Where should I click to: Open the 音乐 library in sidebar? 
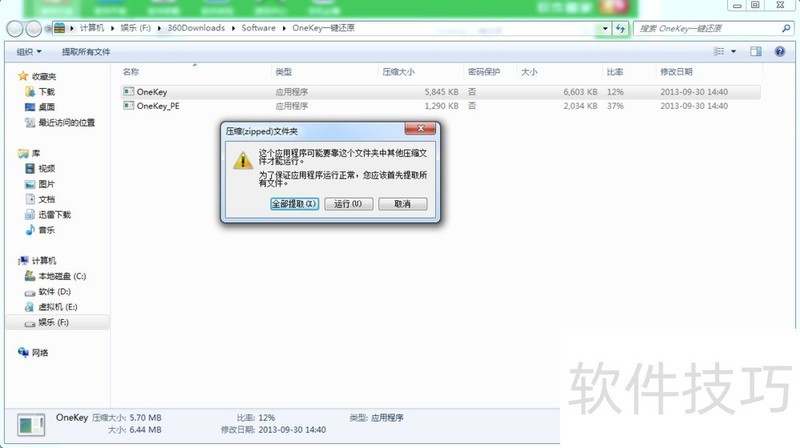(47, 230)
